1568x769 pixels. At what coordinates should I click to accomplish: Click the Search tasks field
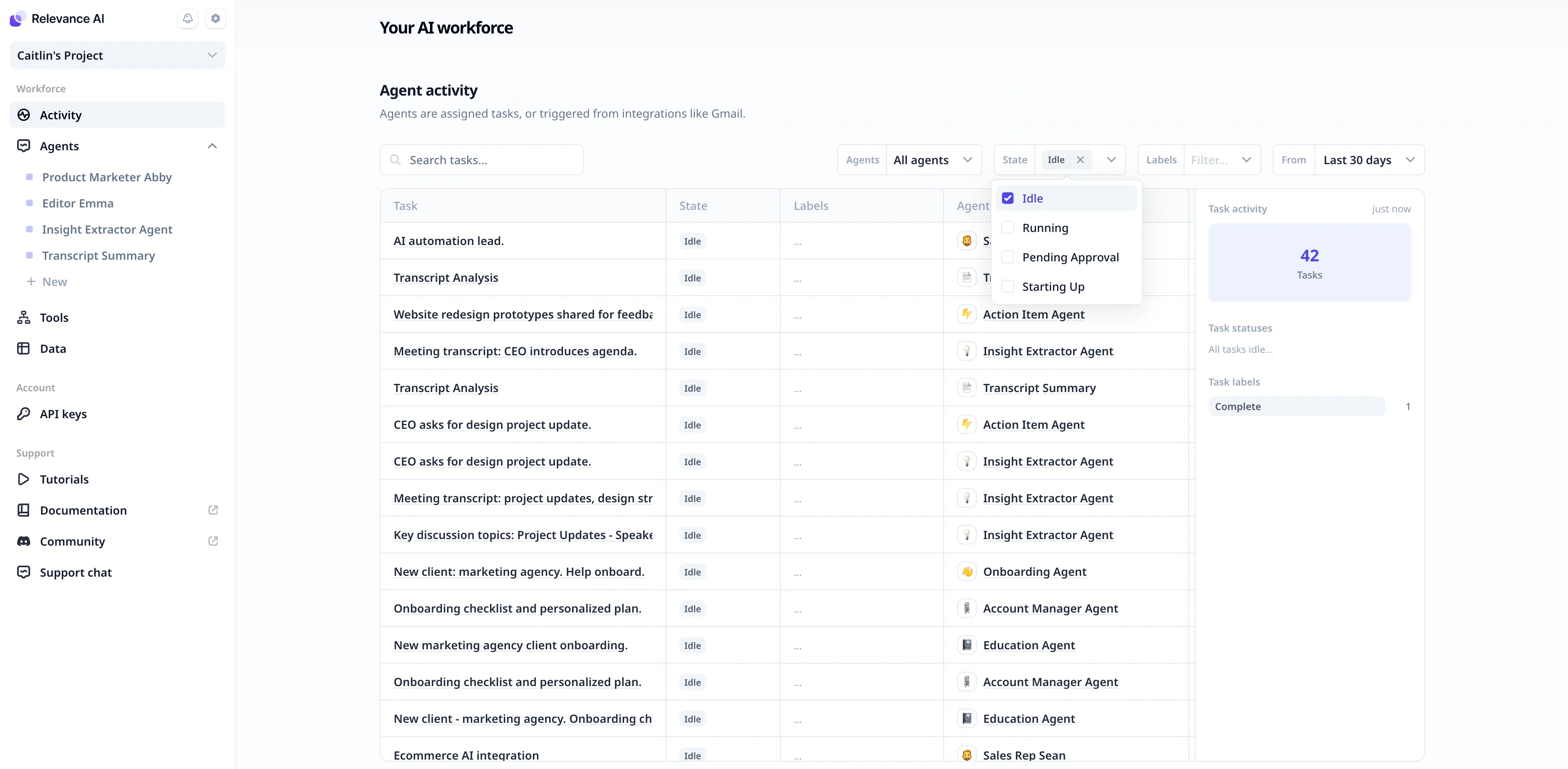point(481,160)
